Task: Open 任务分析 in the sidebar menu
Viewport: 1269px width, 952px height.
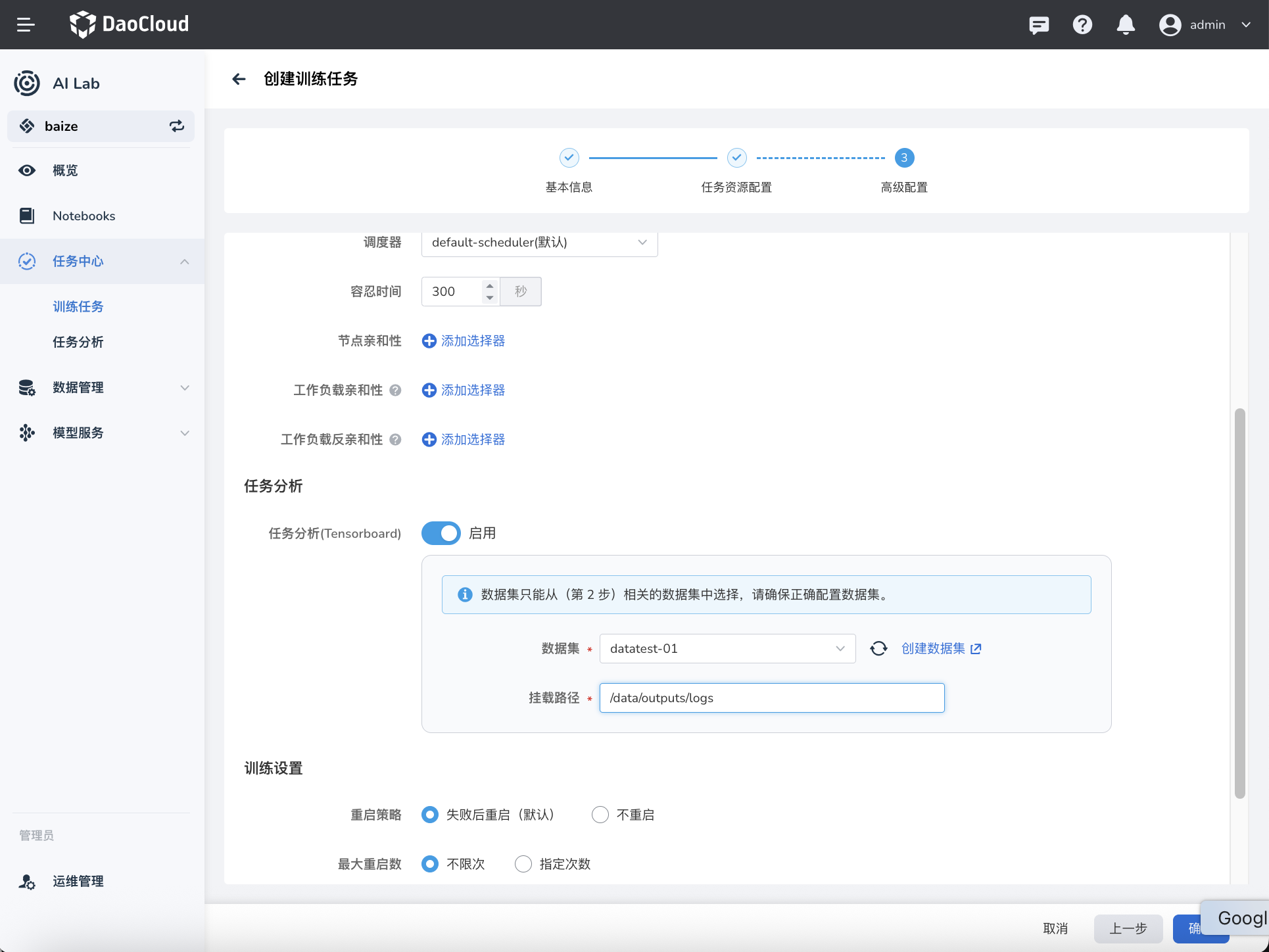Action: click(x=78, y=342)
